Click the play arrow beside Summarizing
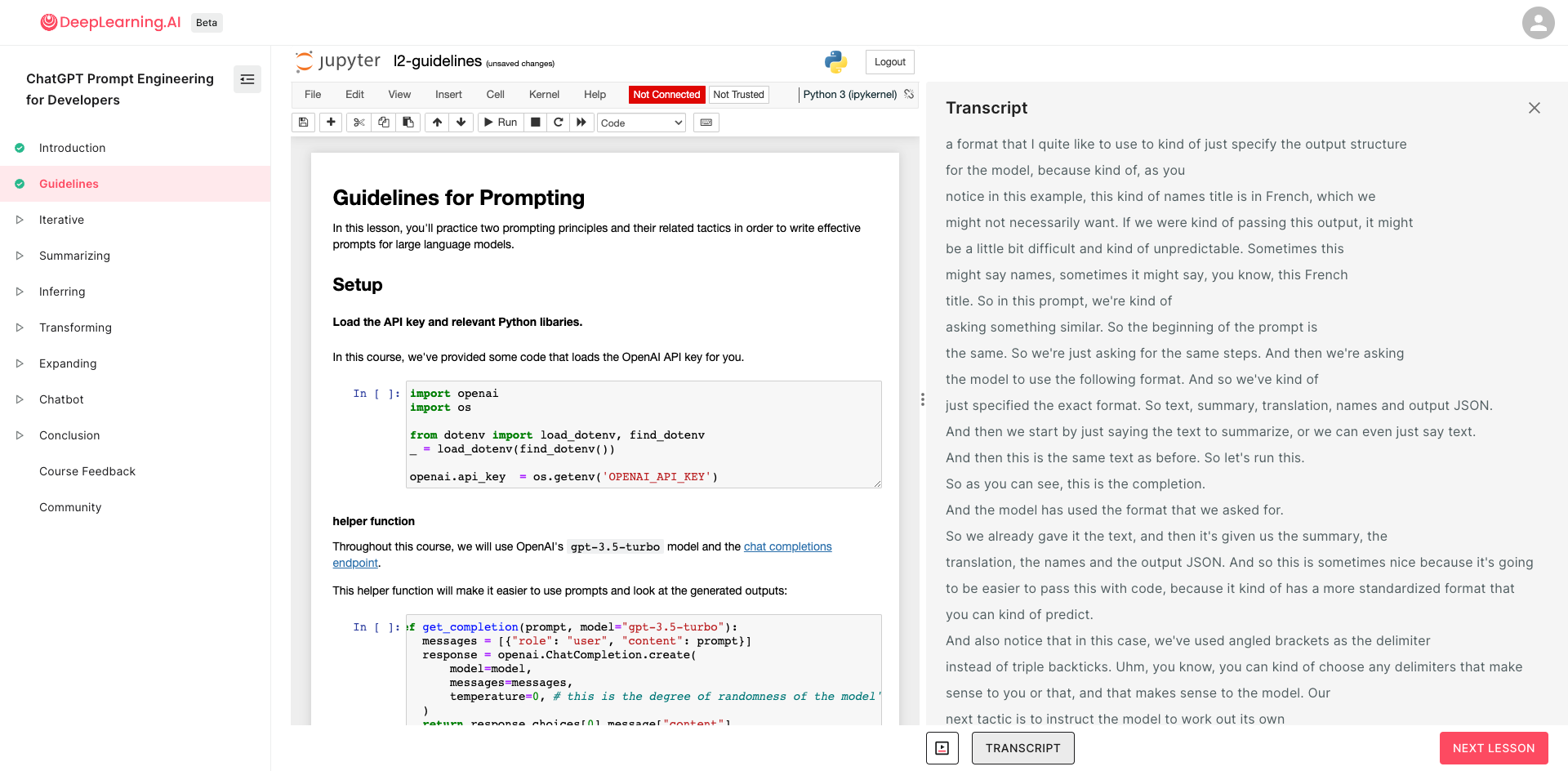 20,256
